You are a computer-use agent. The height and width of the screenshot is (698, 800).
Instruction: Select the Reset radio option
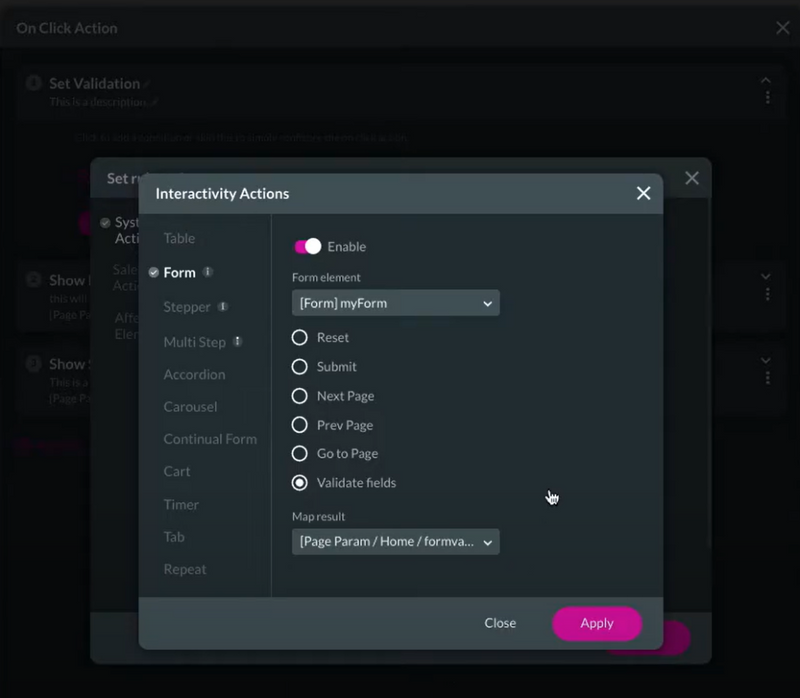tap(299, 337)
